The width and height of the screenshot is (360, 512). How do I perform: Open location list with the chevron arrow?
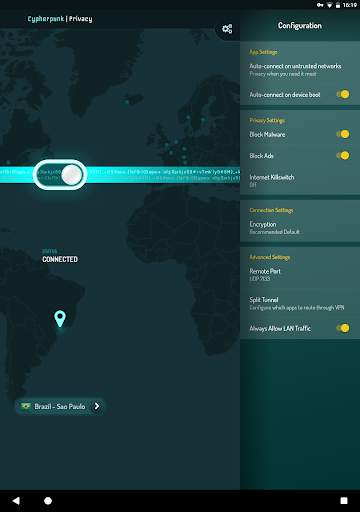click(97, 406)
